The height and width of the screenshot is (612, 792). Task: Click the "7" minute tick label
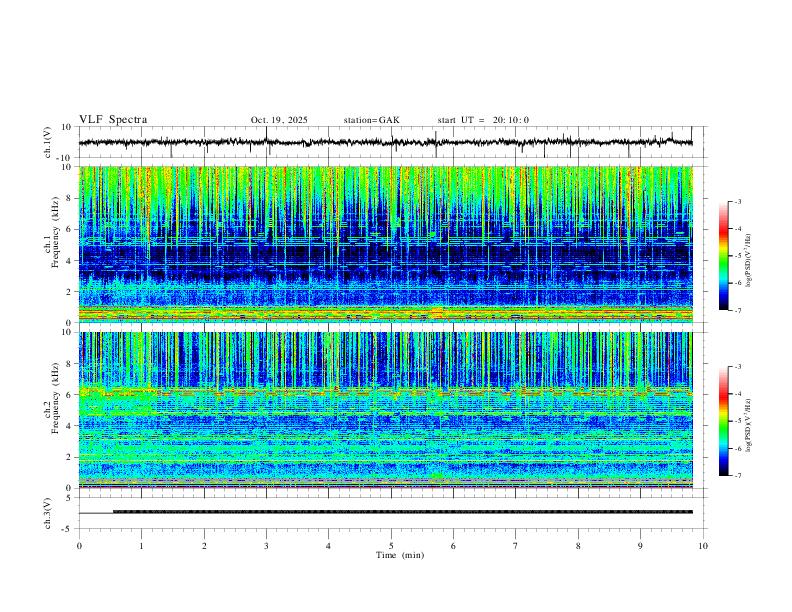516,546
